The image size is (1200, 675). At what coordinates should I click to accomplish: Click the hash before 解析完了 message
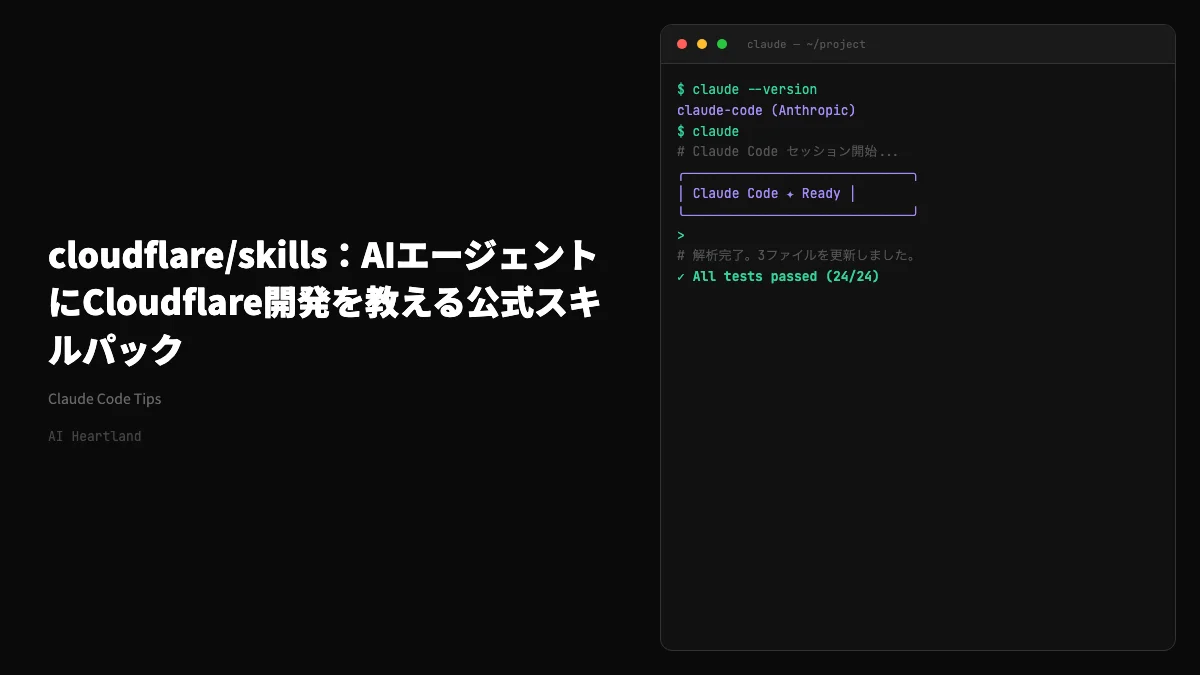(681, 255)
